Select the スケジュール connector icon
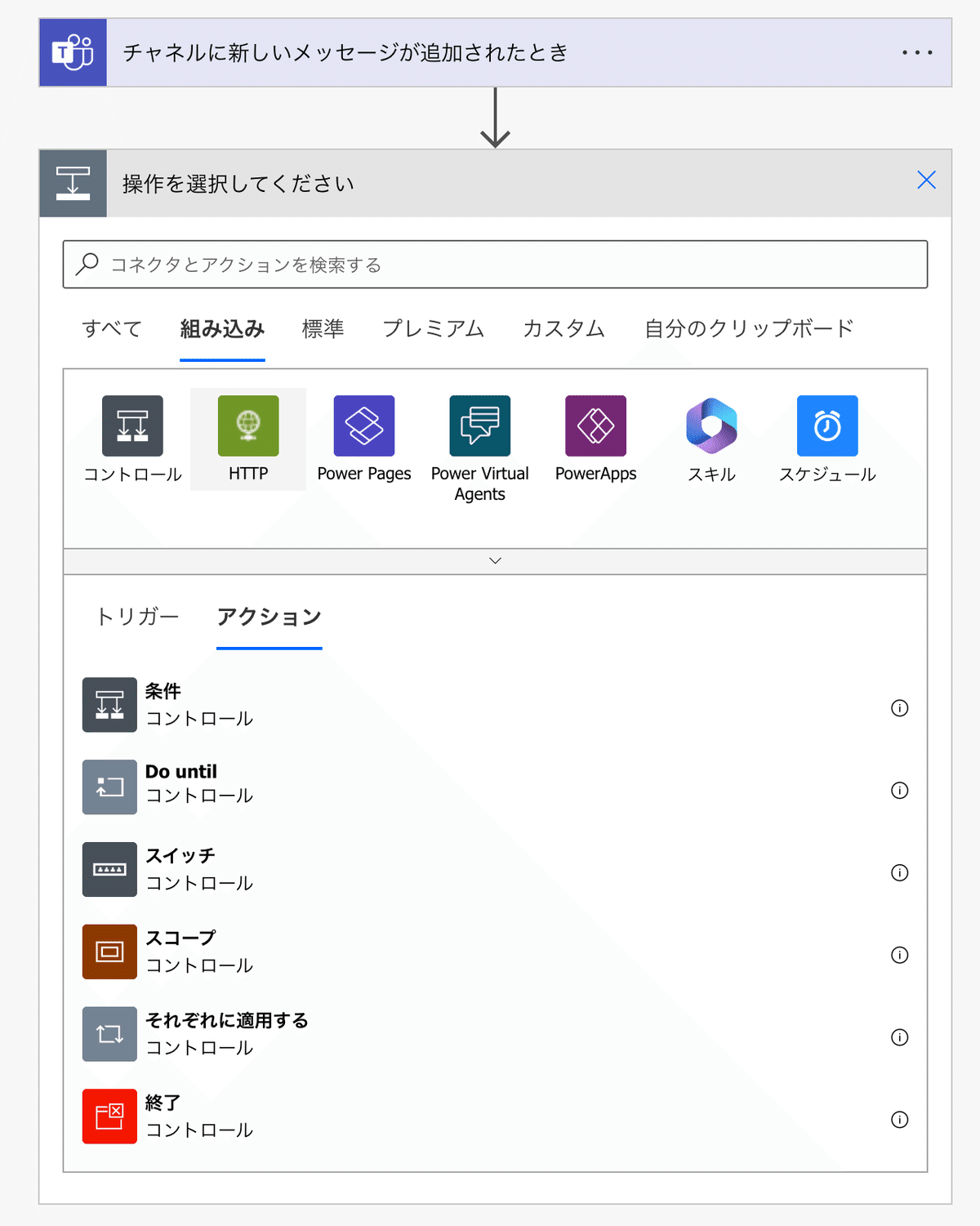This screenshot has width=980, height=1226. pyautogui.click(x=827, y=426)
